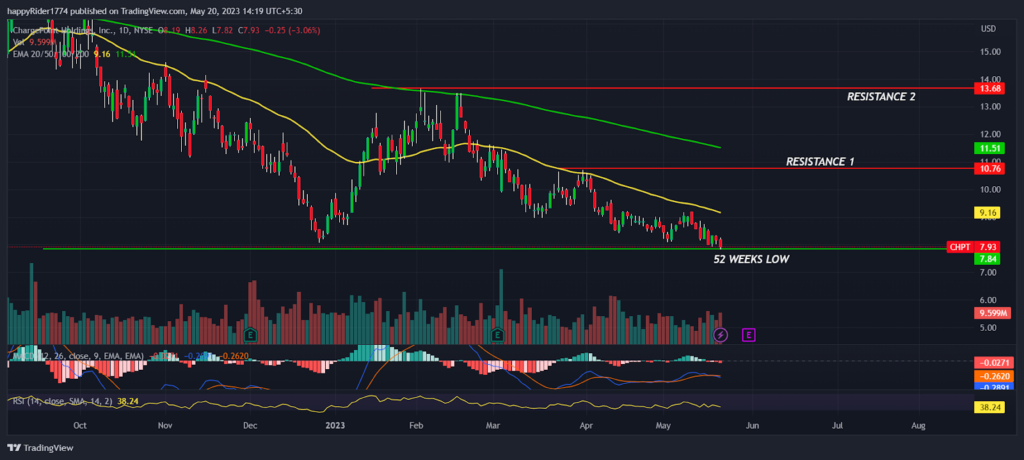Click the Nov label on time axis
Image resolution: width=1024 pixels, height=460 pixels.
165,425
